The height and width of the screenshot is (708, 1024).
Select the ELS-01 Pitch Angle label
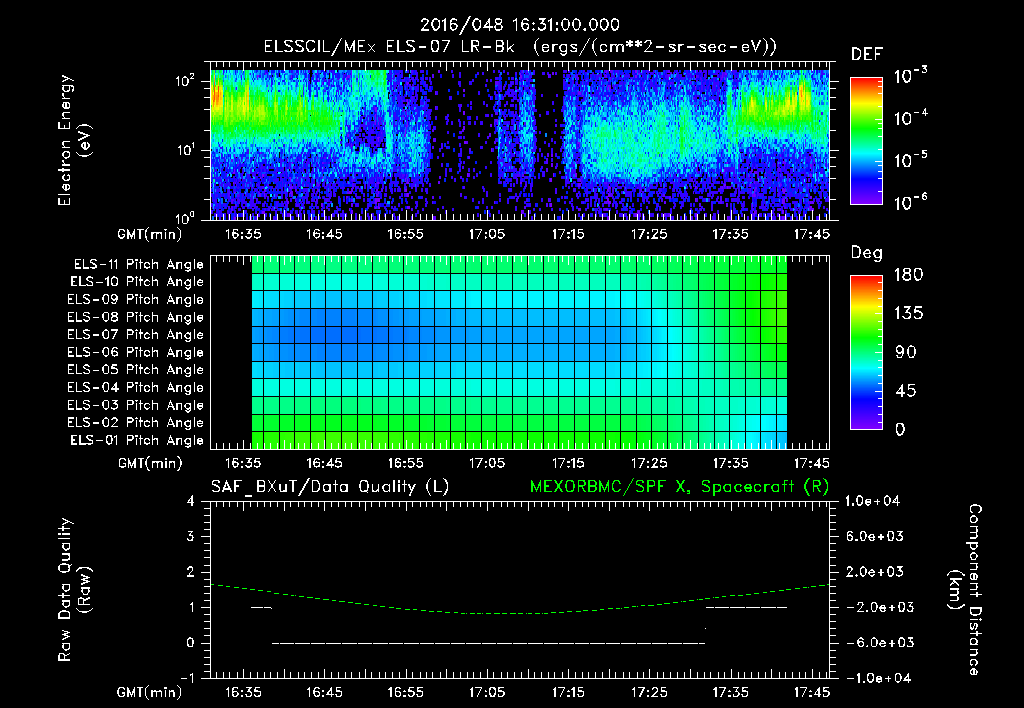(137, 440)
